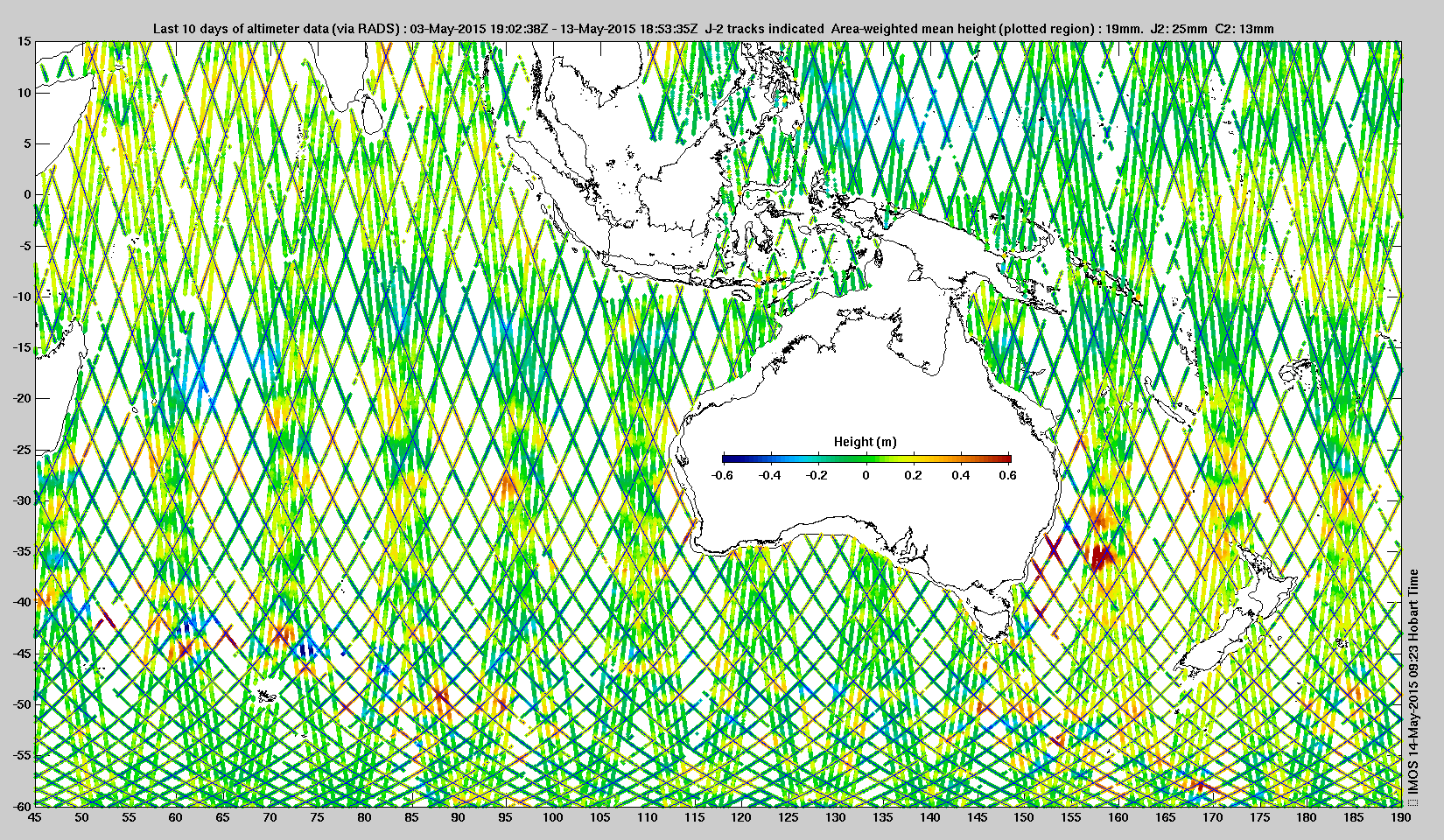Image resolution: width=1444 pixels, height=840 pixels.
Task: Click the 'Area-weighted mean height (plotted region)' text
Action: pos(963,28)
